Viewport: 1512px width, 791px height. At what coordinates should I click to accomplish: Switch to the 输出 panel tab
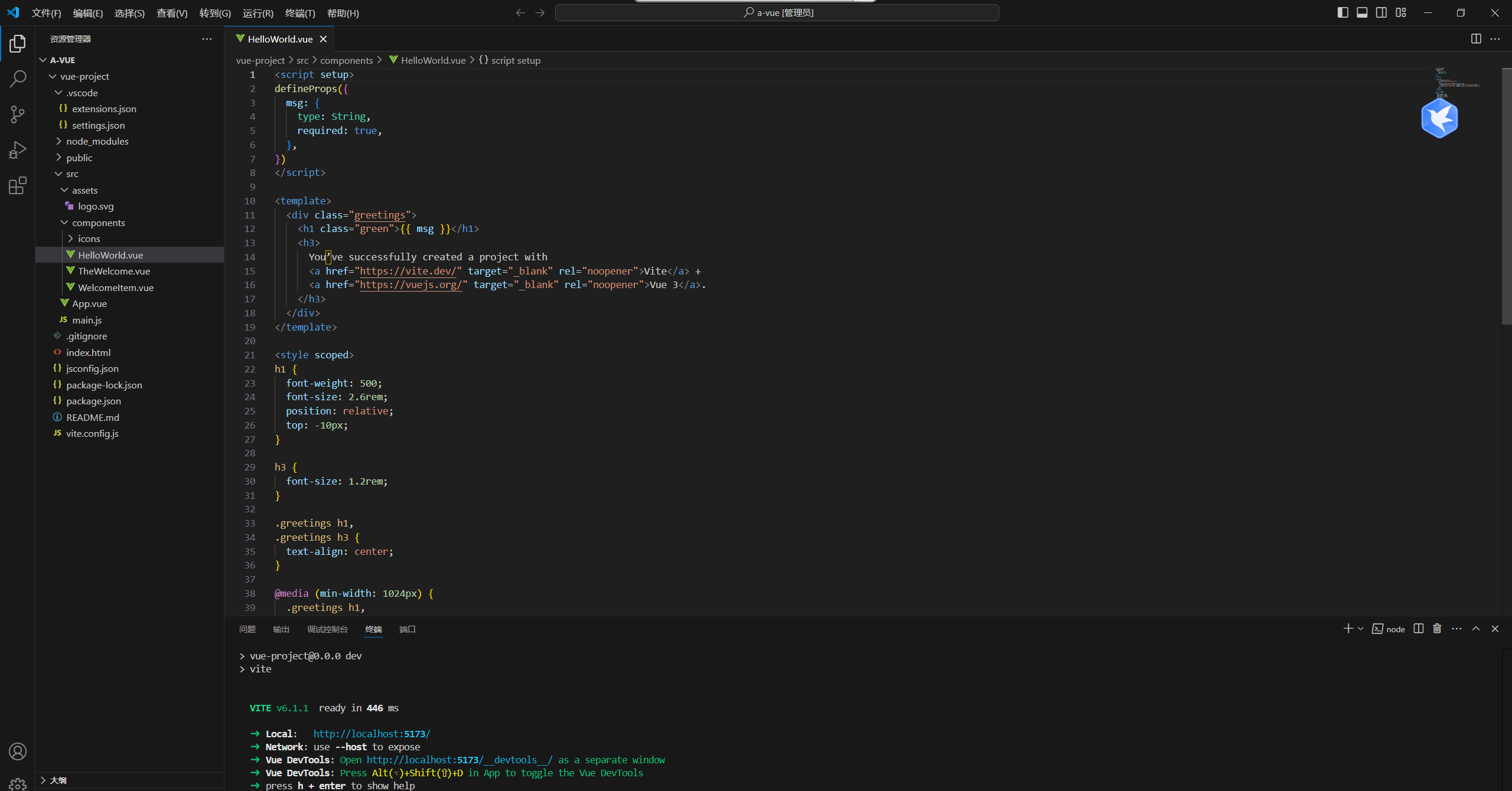(x=281, y=629)
